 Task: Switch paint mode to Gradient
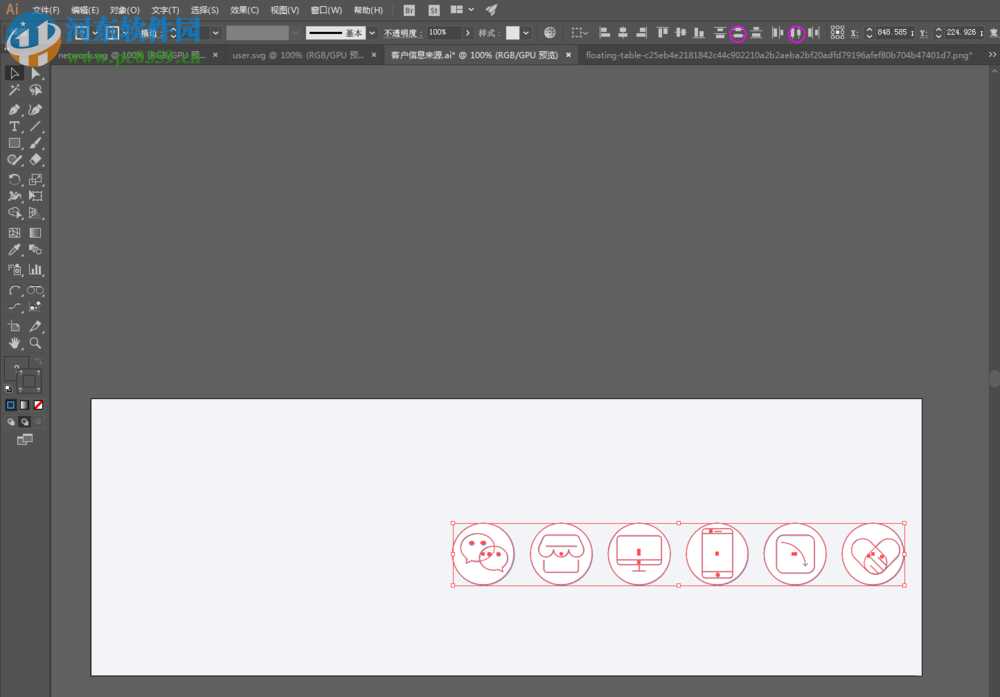[x=25, y=405]
